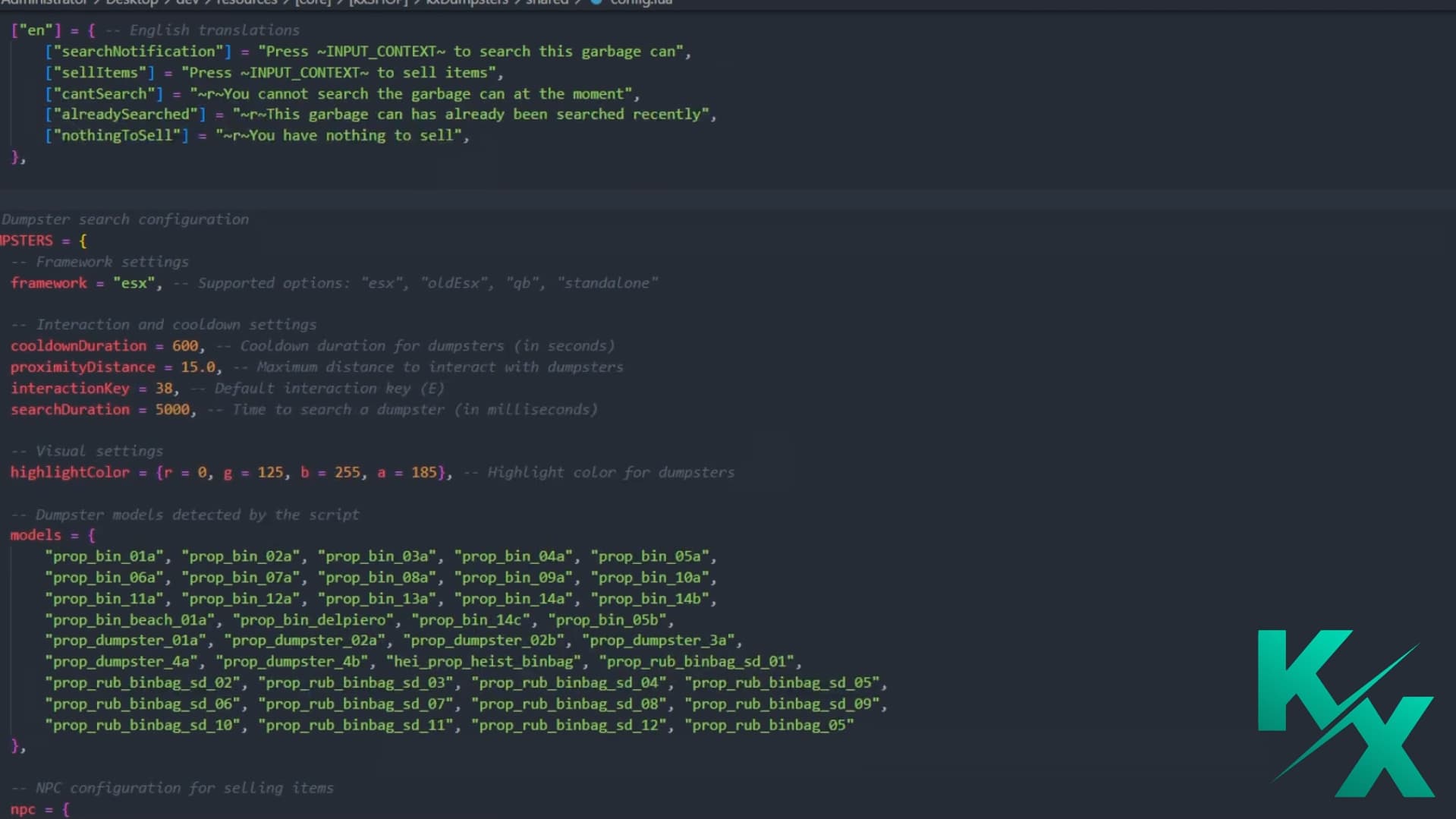Open the resources breadcrumb folder segment
Image resolution: width=1456 pixels, height=819 pixels.
pos(247,2)
